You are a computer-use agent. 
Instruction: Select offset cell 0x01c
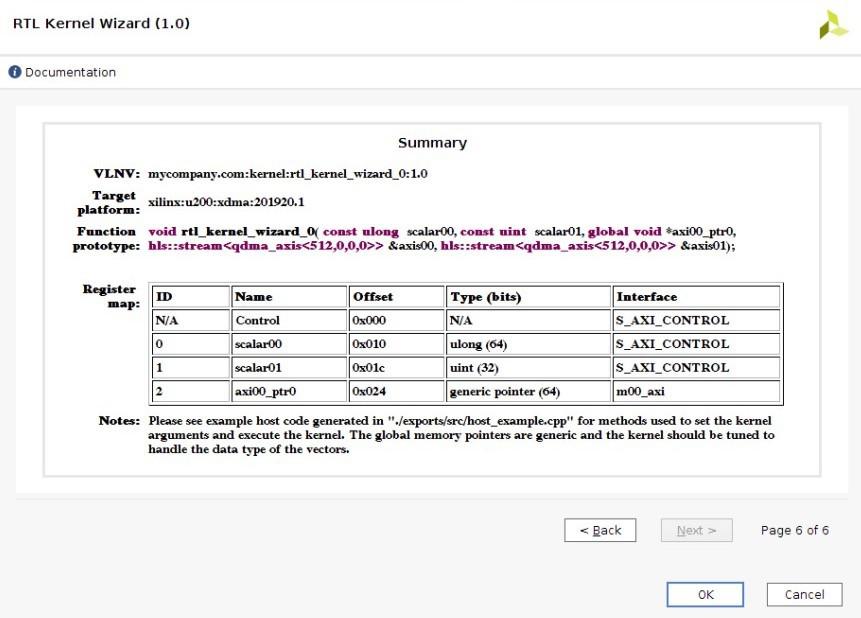coord(396,368)
